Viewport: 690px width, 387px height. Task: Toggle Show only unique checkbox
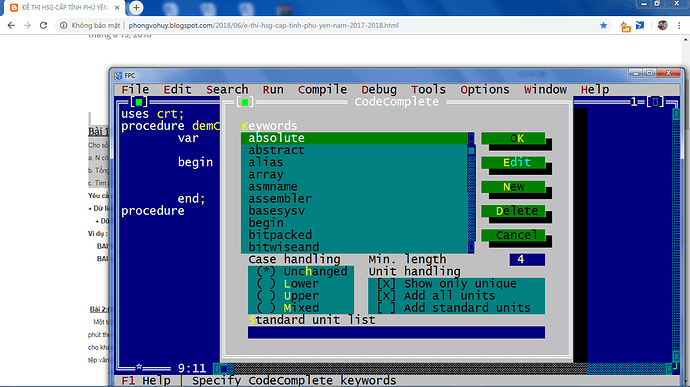447,284
